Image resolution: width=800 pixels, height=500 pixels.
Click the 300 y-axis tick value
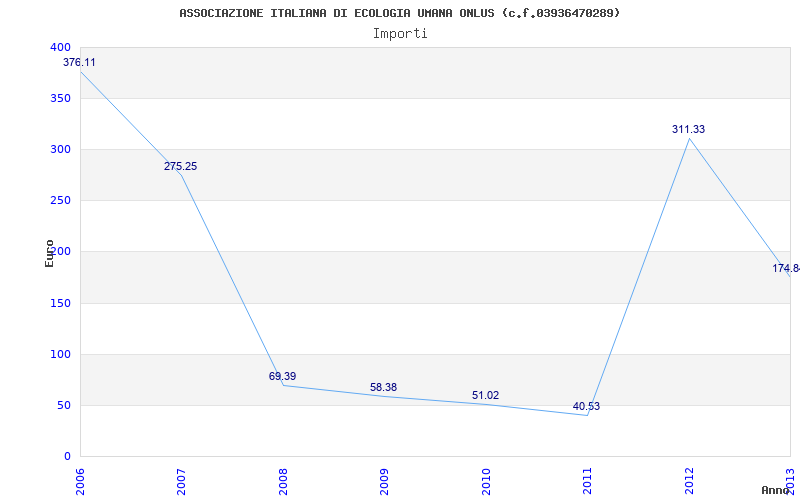tap(60, 149)
